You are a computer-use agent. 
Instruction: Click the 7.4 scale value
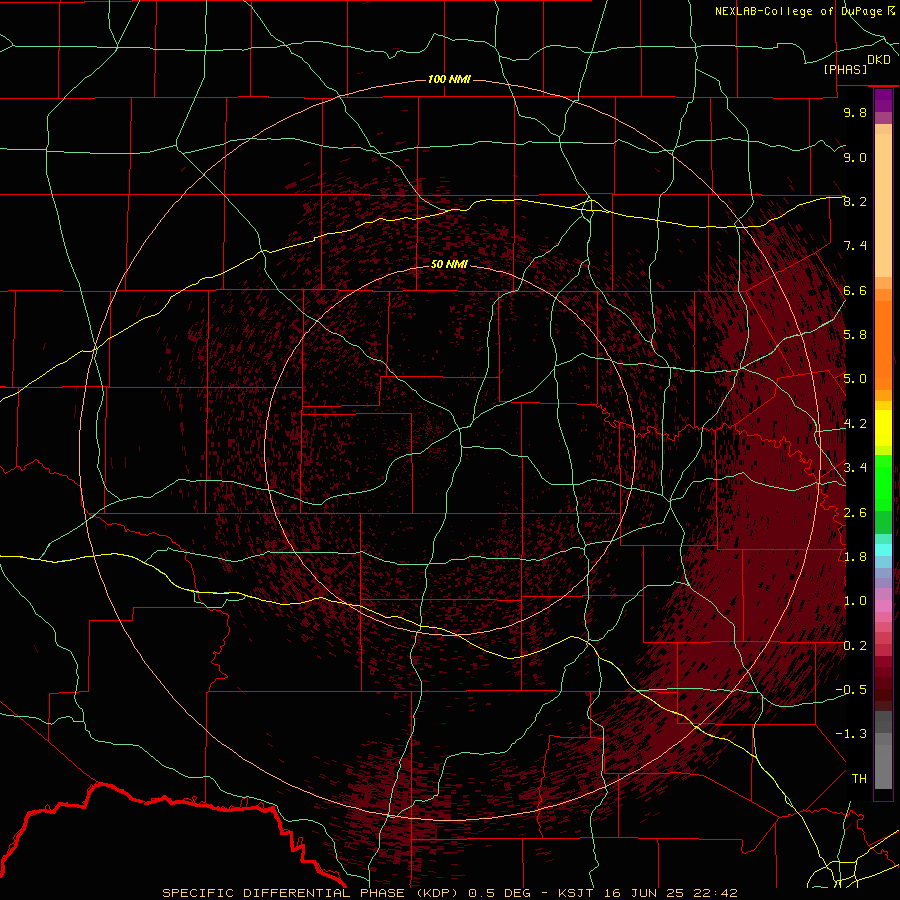click(855, 246)
